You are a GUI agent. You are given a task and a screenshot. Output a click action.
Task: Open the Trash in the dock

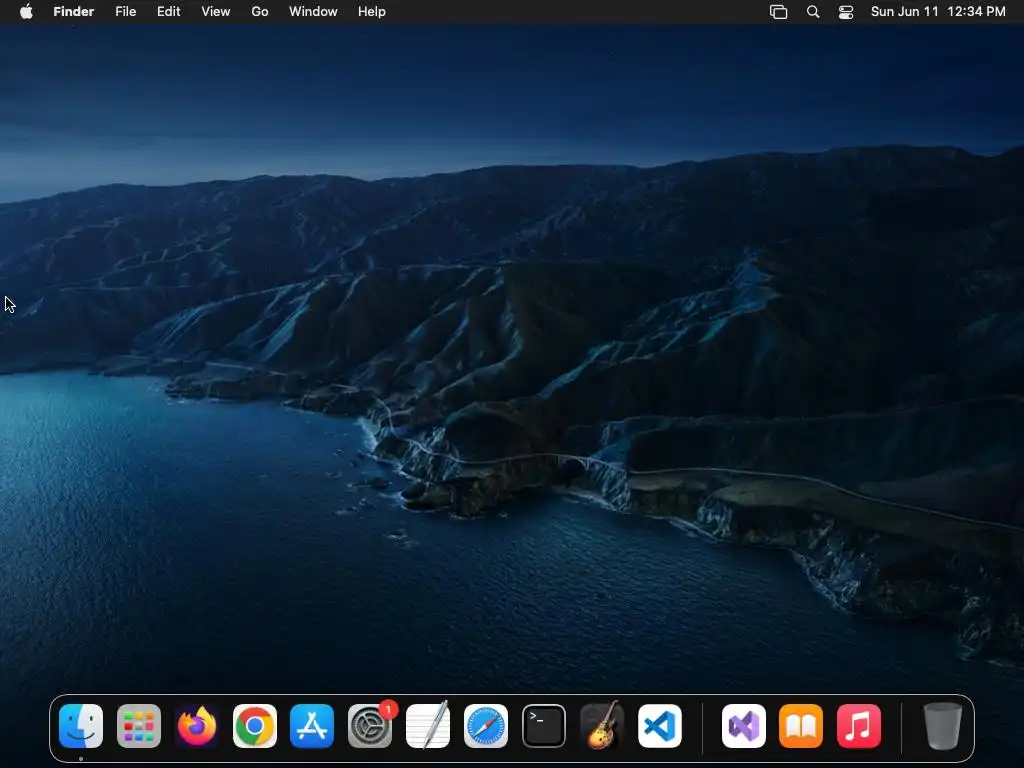tap(942, 726)
